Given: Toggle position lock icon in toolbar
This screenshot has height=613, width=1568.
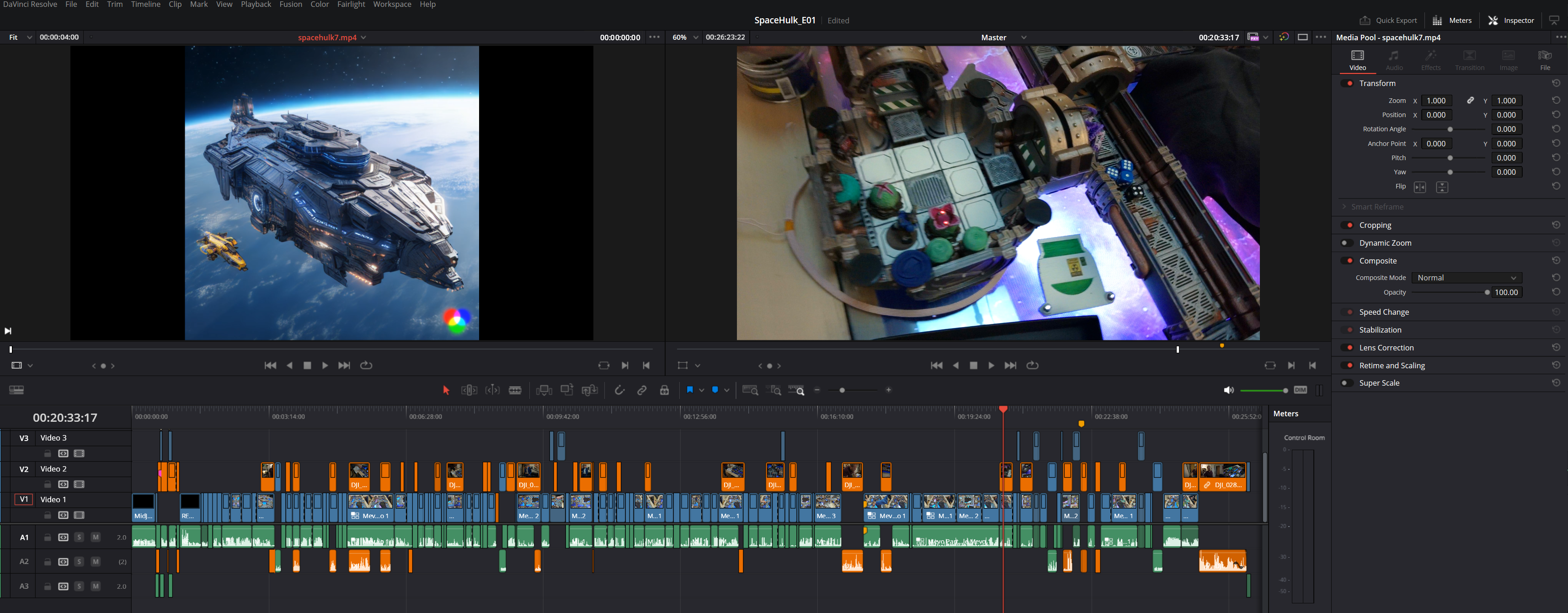Looking at the screenshot, I should [x=664, y=390].
